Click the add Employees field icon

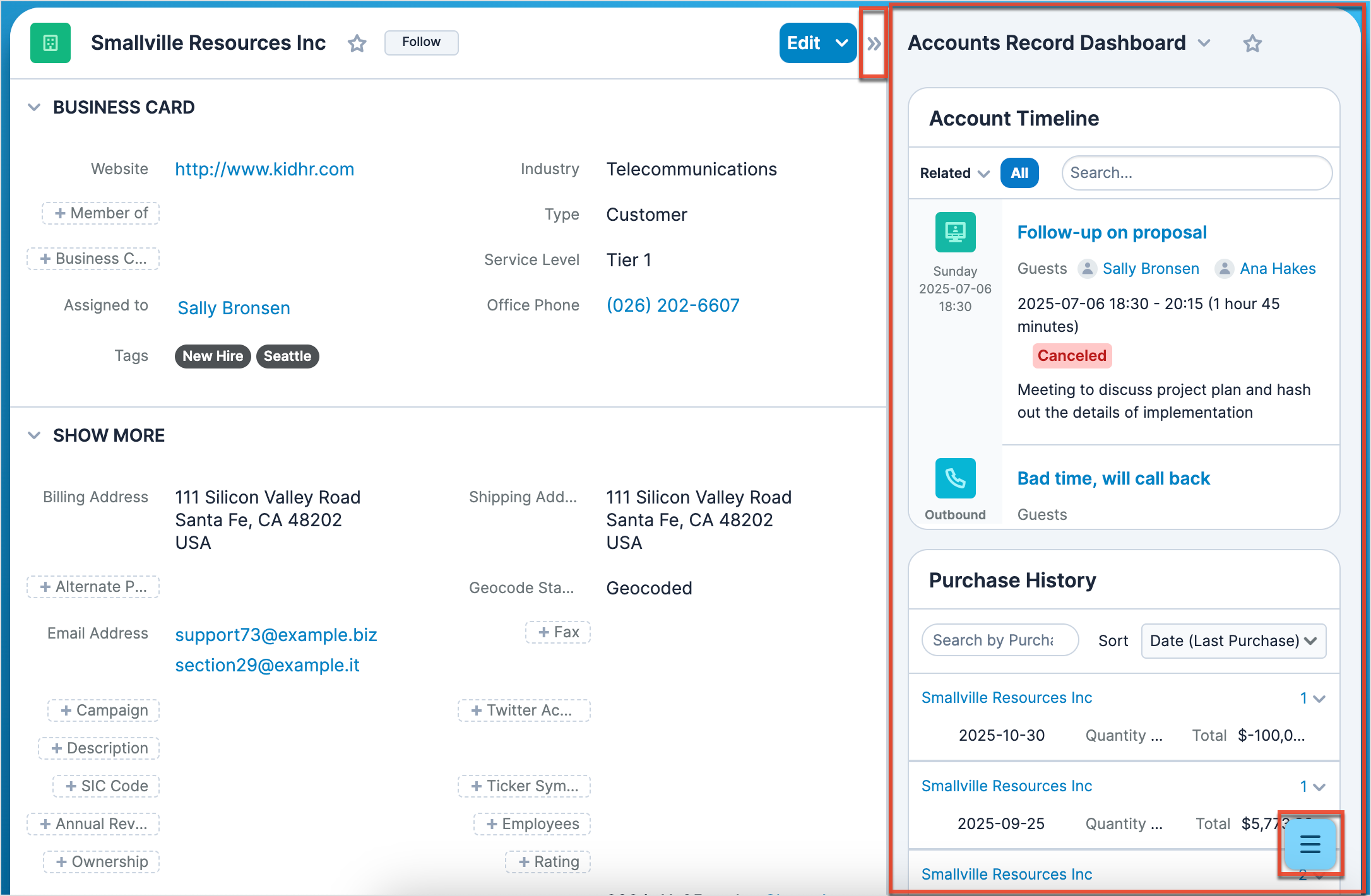point(531,823)
